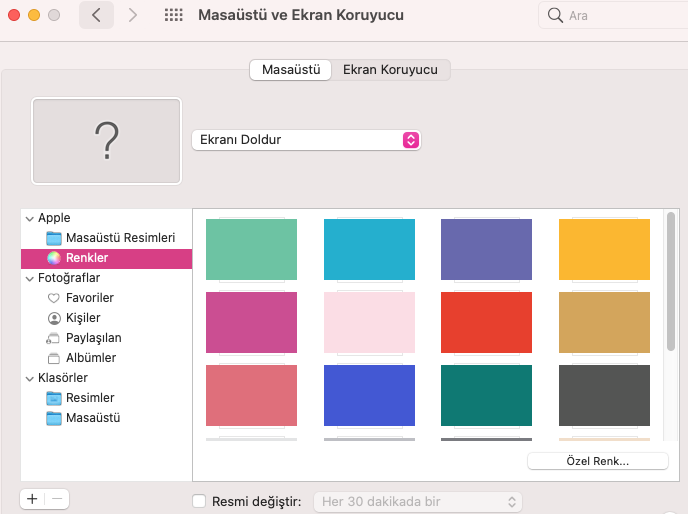688x514 pixels.
Task: Open Favoriler heart item in sidebar
Action: (89, 298)
